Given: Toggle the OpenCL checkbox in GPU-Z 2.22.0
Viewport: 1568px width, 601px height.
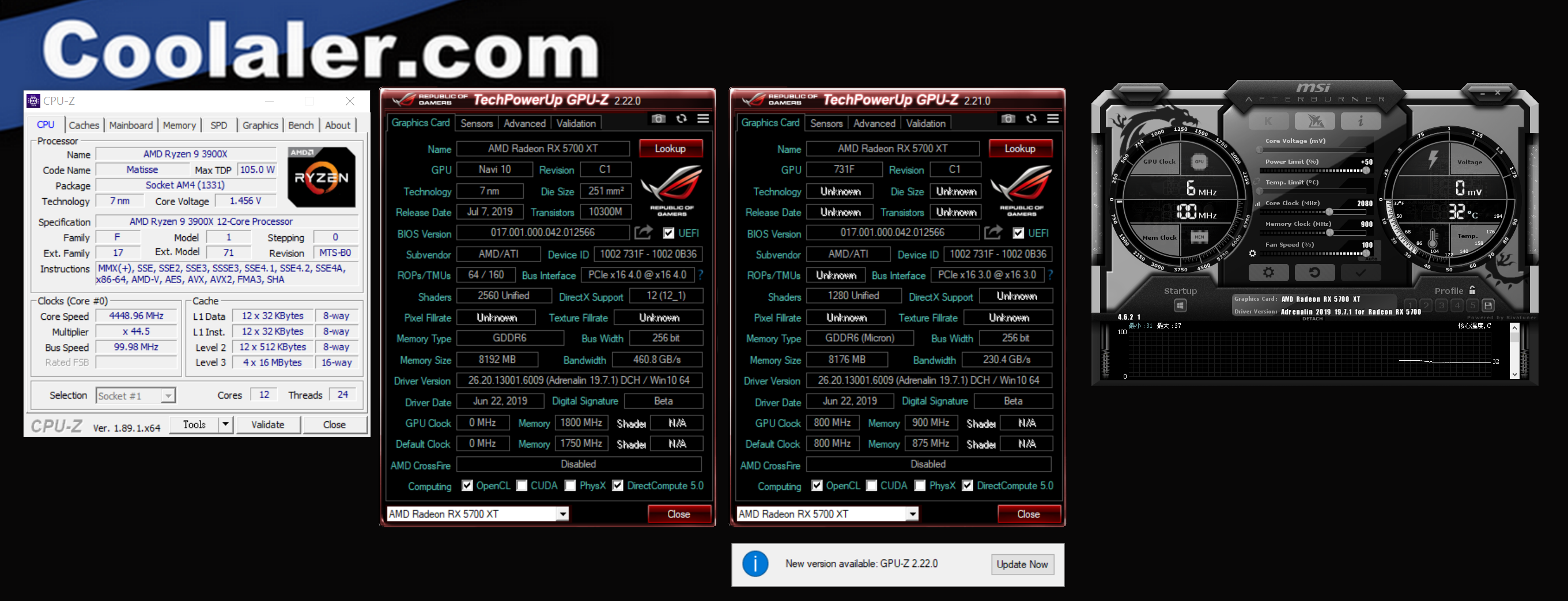Looking at the screenshot, I should 467,486.
